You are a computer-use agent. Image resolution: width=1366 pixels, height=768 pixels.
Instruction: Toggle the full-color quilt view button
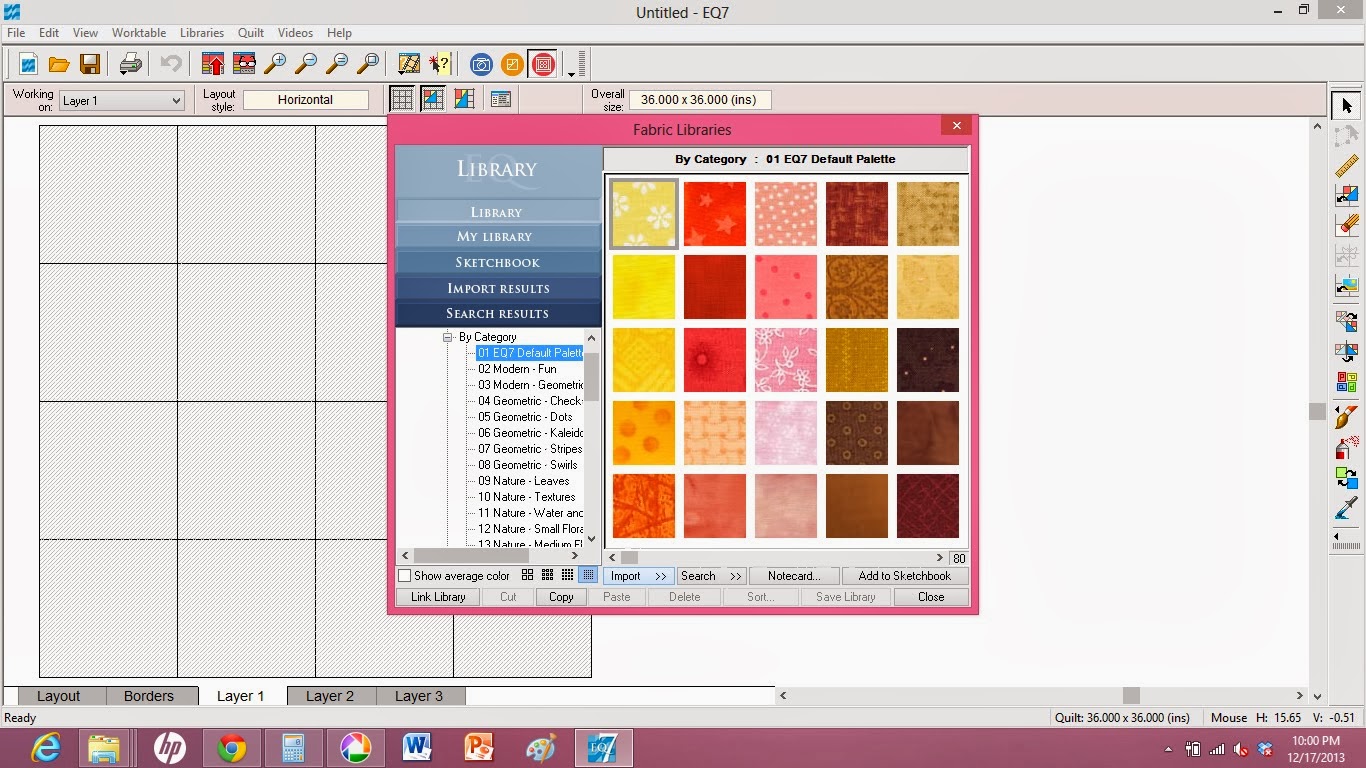(464, 99)
